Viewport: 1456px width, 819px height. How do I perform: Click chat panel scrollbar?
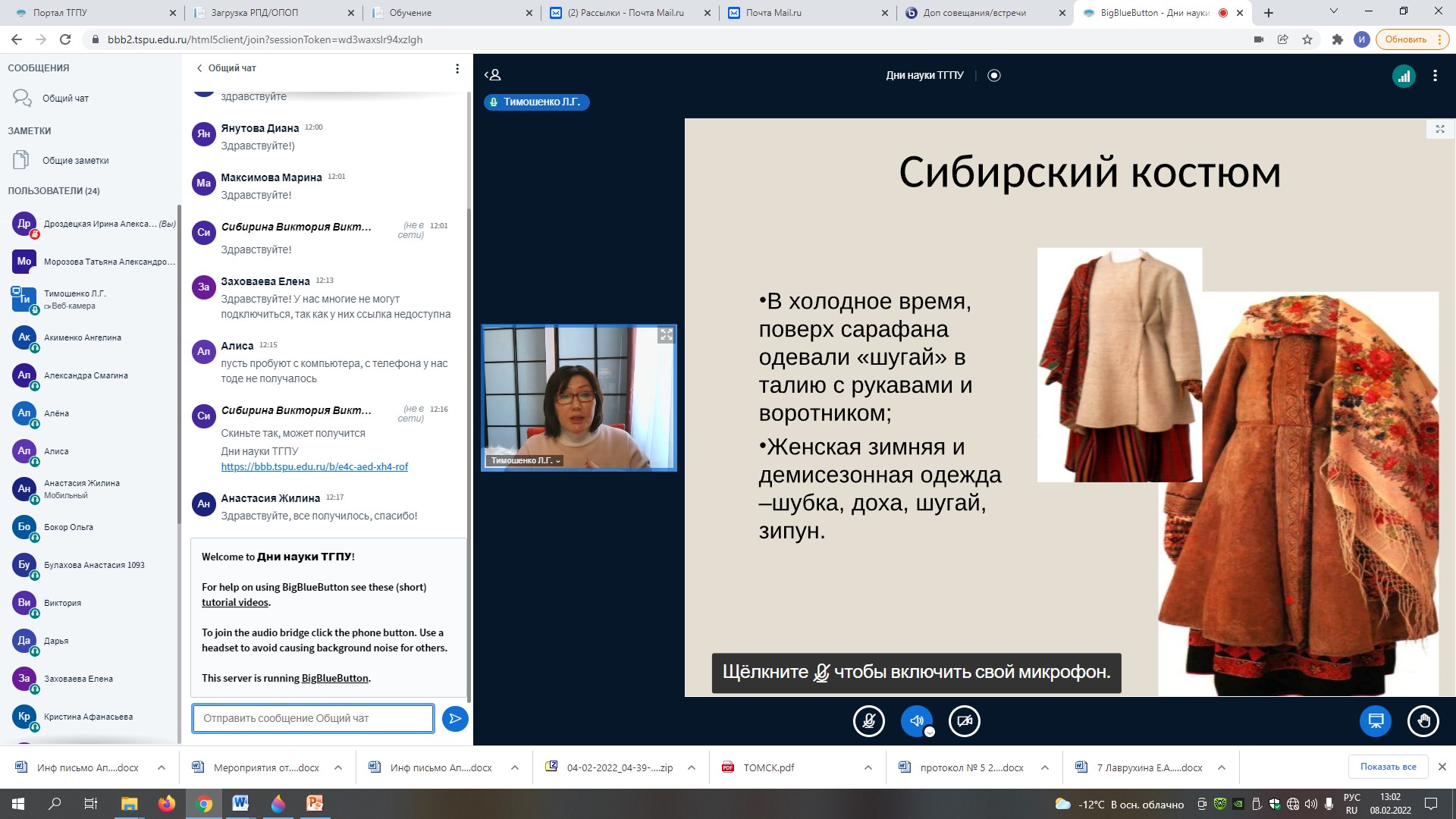click(x=469, y=455)
